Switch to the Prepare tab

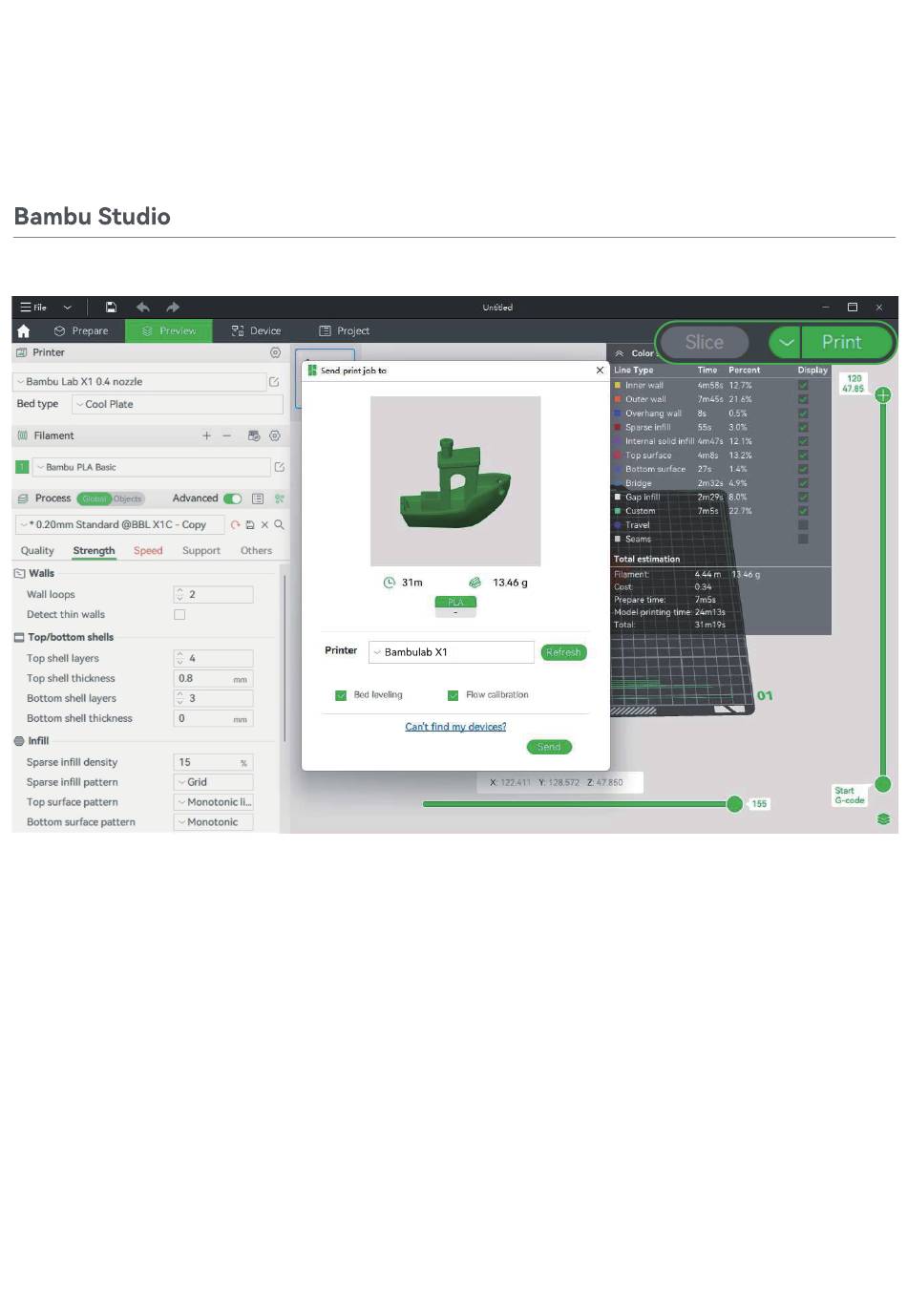[x=81, y=331]
